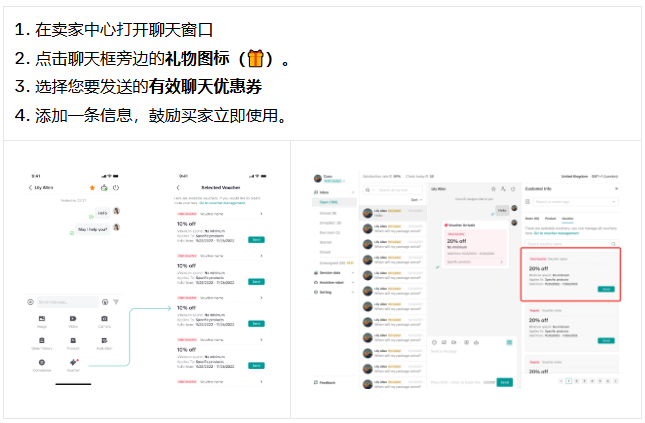Image resolution: width=645 pixels, height=423 pixels.
Task: Select the Starred filter in sidebar
Action: click(325, 242)
